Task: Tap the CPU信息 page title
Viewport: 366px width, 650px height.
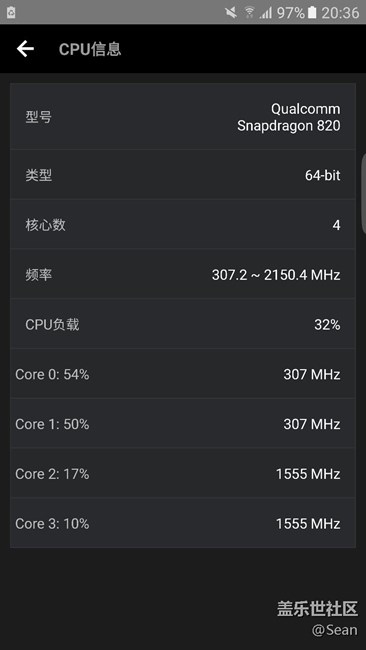Action: 90,49
